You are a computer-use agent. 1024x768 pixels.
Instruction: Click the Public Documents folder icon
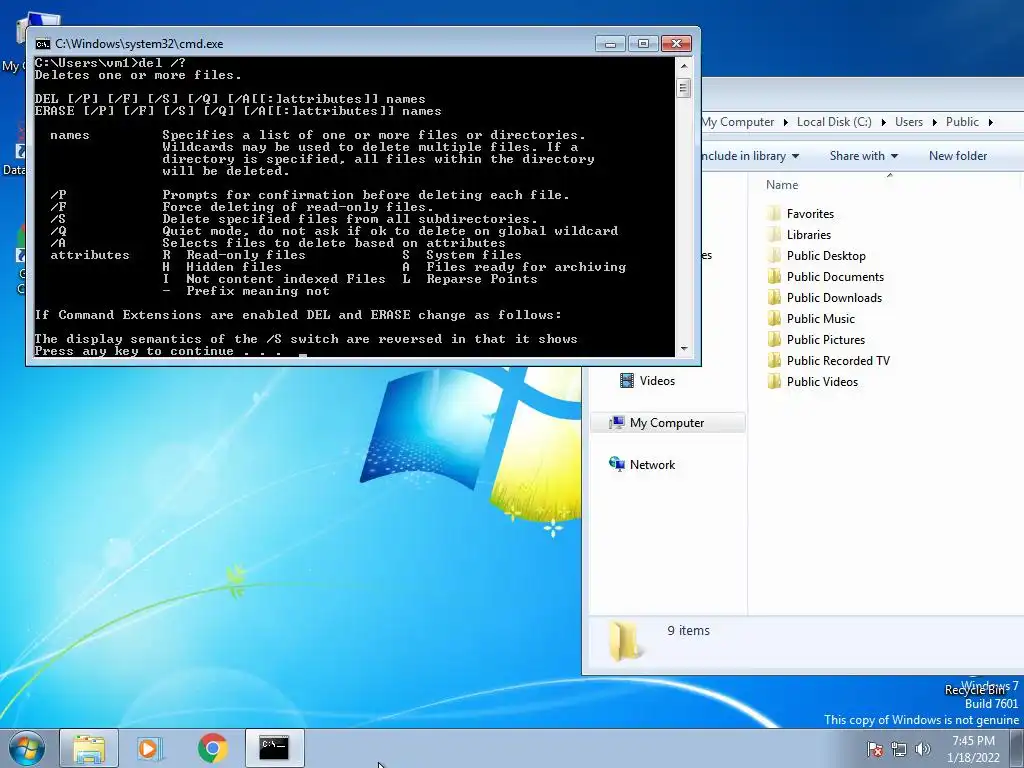click(x=774, y=276)
